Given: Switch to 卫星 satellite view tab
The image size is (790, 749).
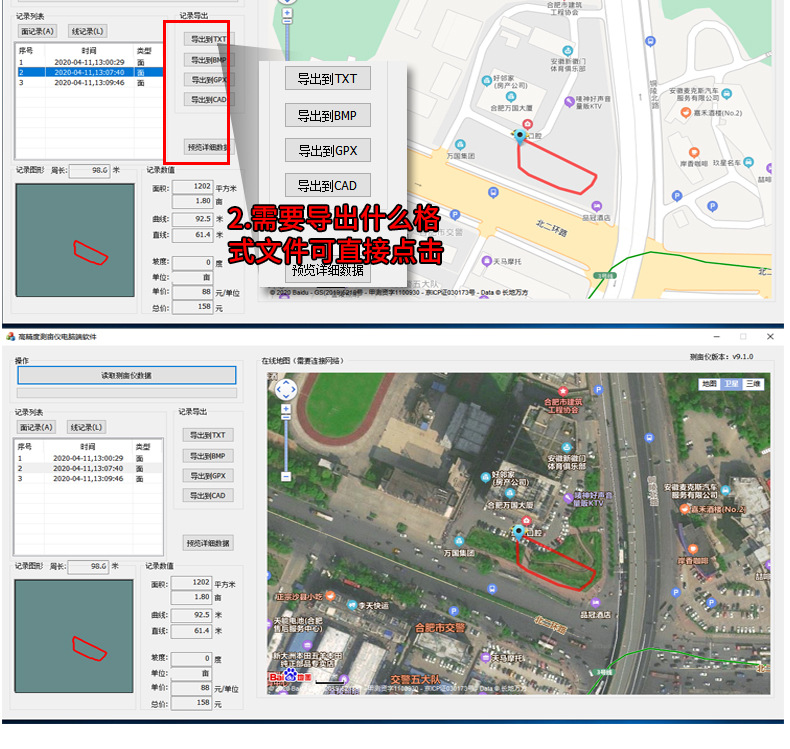Looking at the screenshot, I should tap(731, 384).
